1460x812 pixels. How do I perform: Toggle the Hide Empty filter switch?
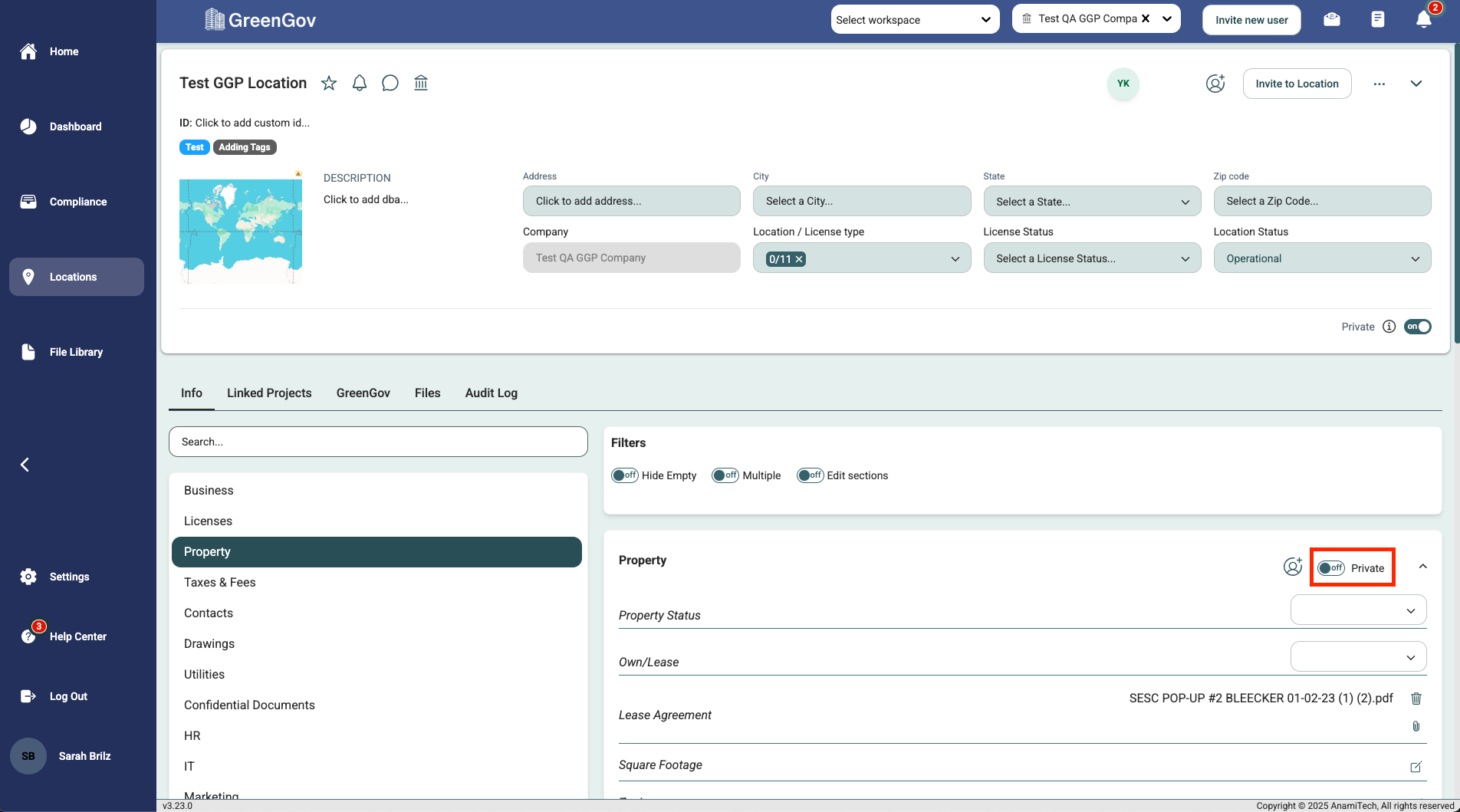pyautogui.click(x=625, y=475)
